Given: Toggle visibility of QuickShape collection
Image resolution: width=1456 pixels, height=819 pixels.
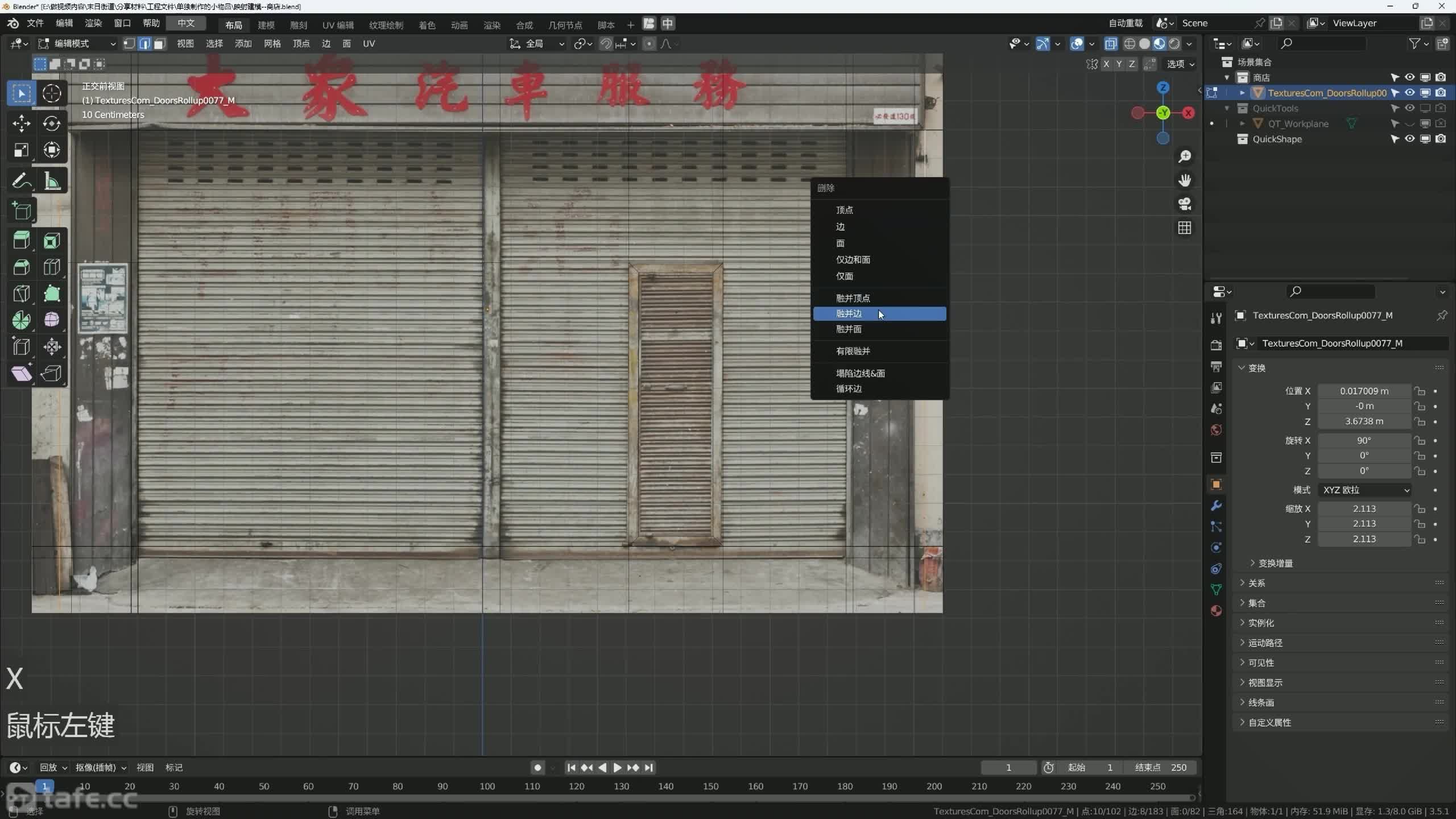Looking at the screenshot, I should [x=1410, y=139].
